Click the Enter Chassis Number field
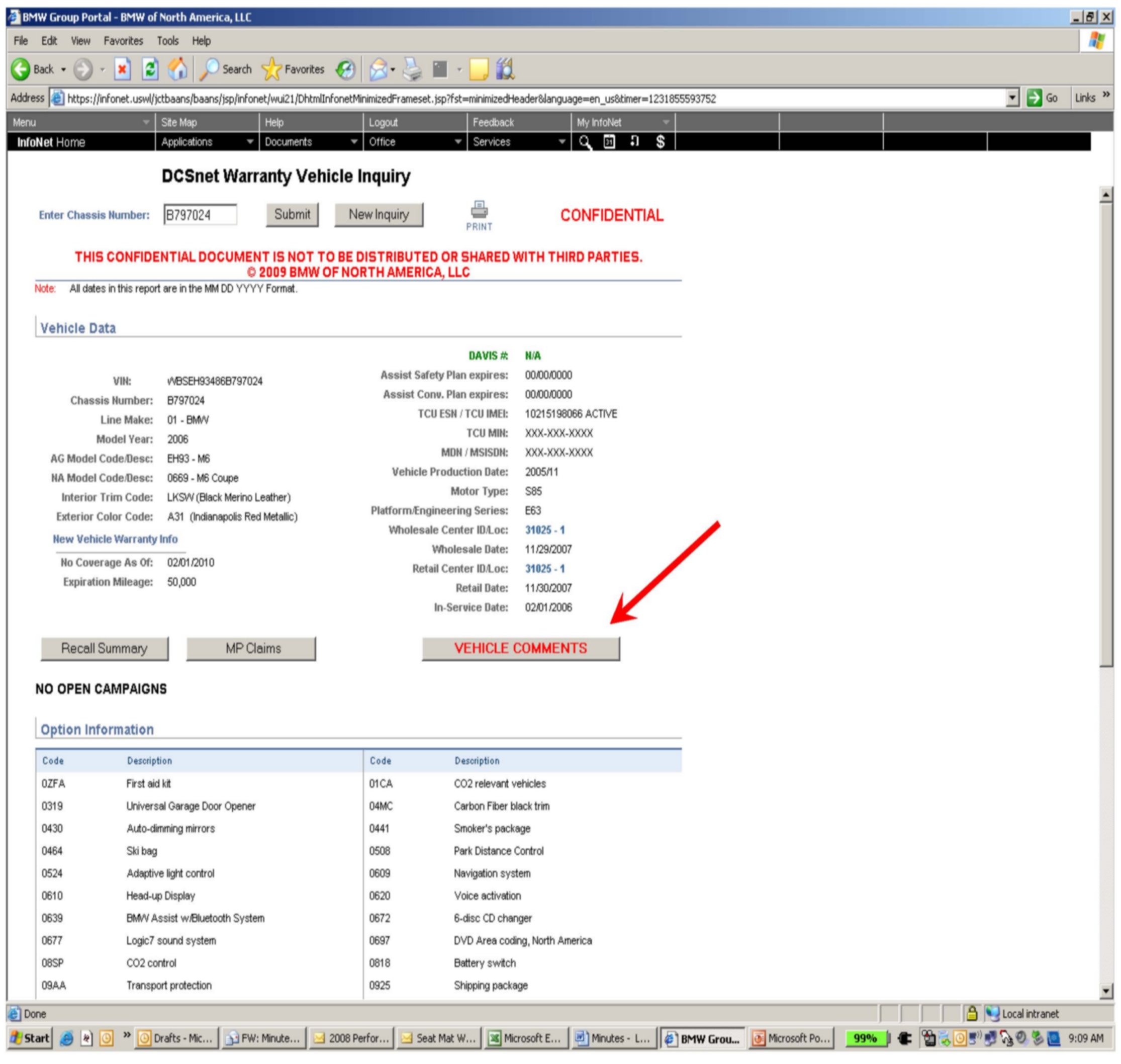 pyautogui.click(x=200, y=215)
